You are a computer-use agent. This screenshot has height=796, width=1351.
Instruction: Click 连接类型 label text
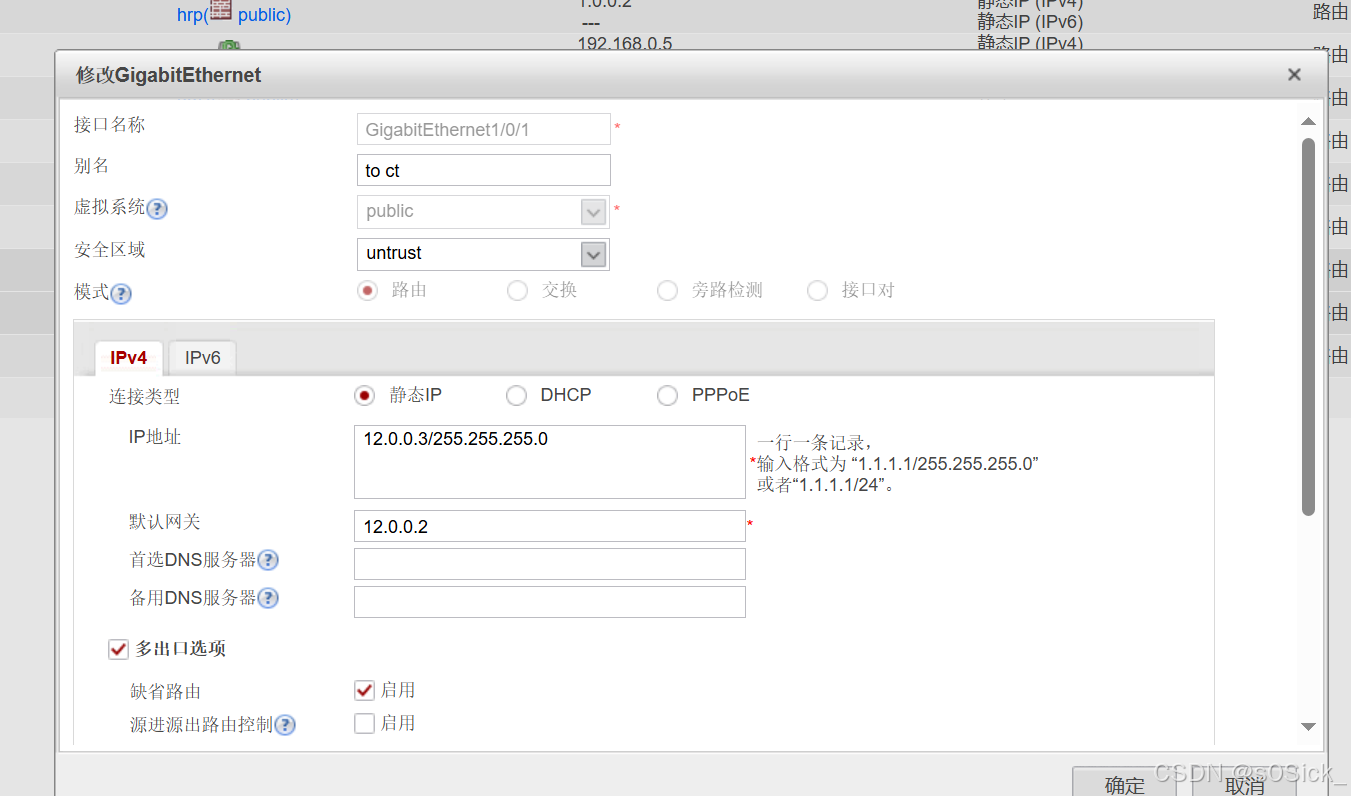click(145, 397)
